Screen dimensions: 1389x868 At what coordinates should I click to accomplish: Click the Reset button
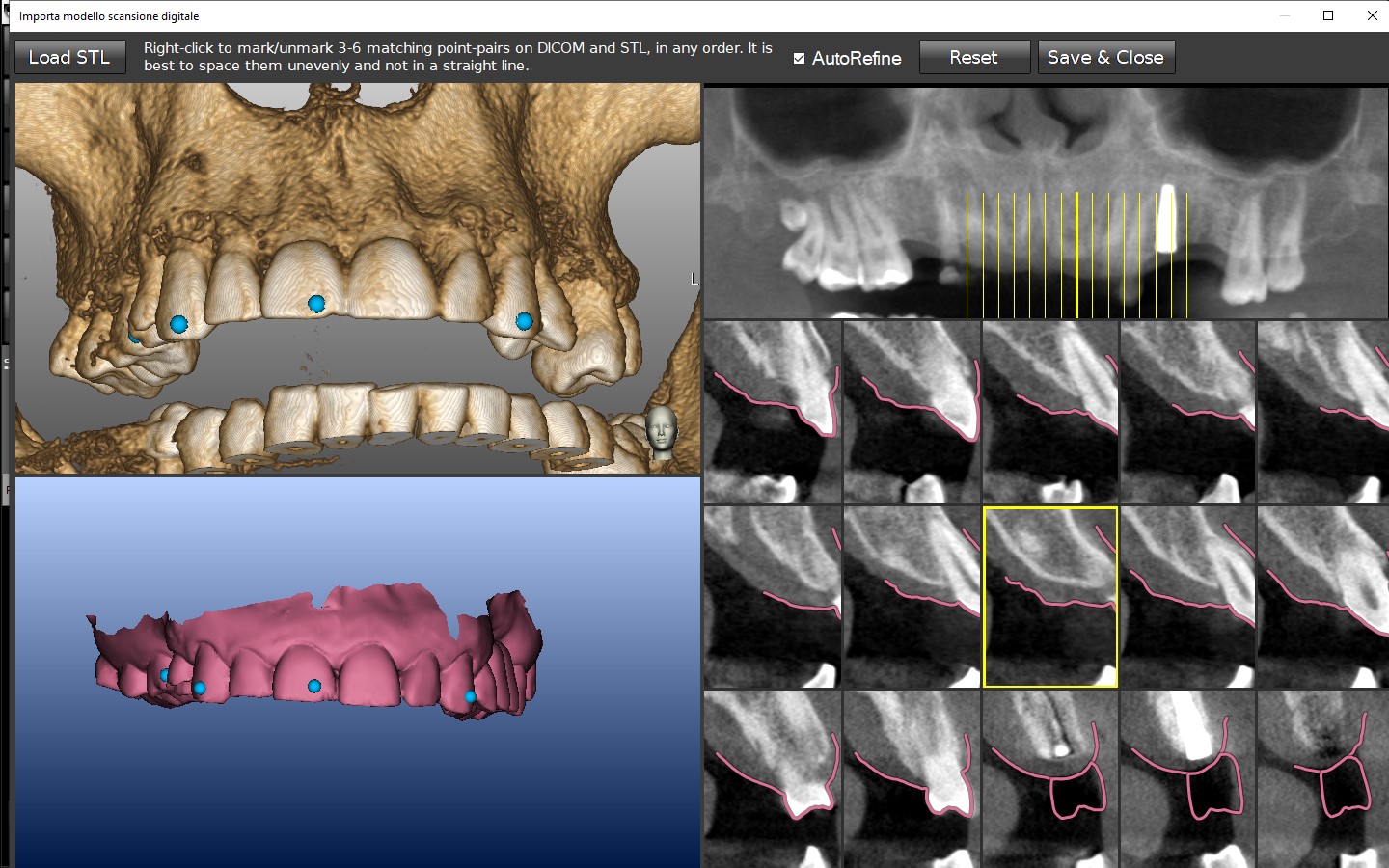click(x=974, y=57)
